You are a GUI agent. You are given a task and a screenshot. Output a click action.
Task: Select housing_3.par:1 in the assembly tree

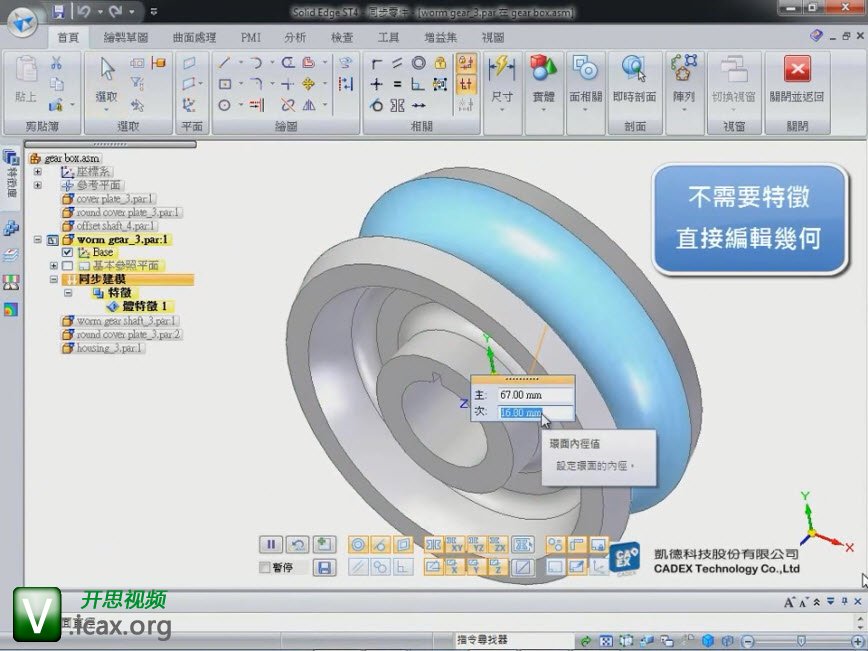110,348
